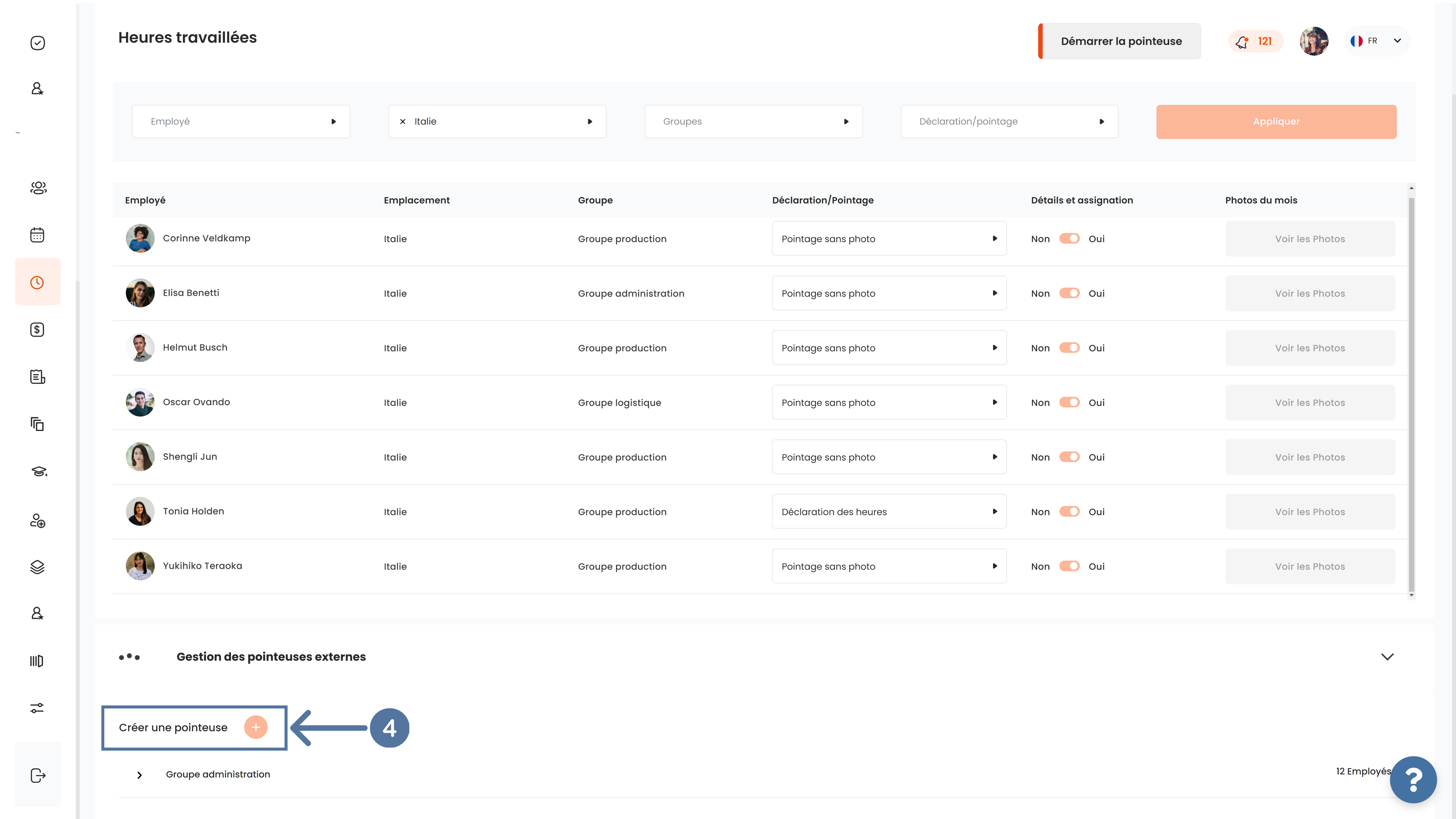View photos for Shengli Jun
The height and width of the screenshot is (819, 1456).
pos(1310,457)
